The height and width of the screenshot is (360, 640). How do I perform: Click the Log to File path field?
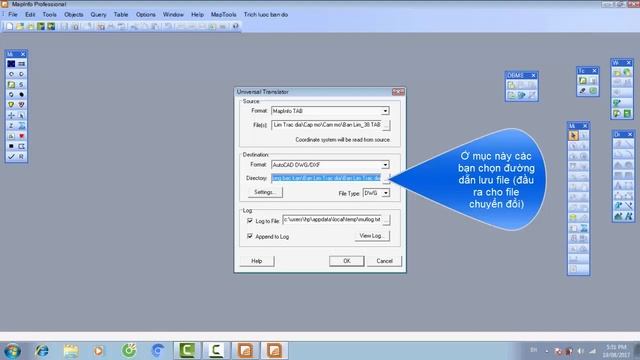coord(332,220)
